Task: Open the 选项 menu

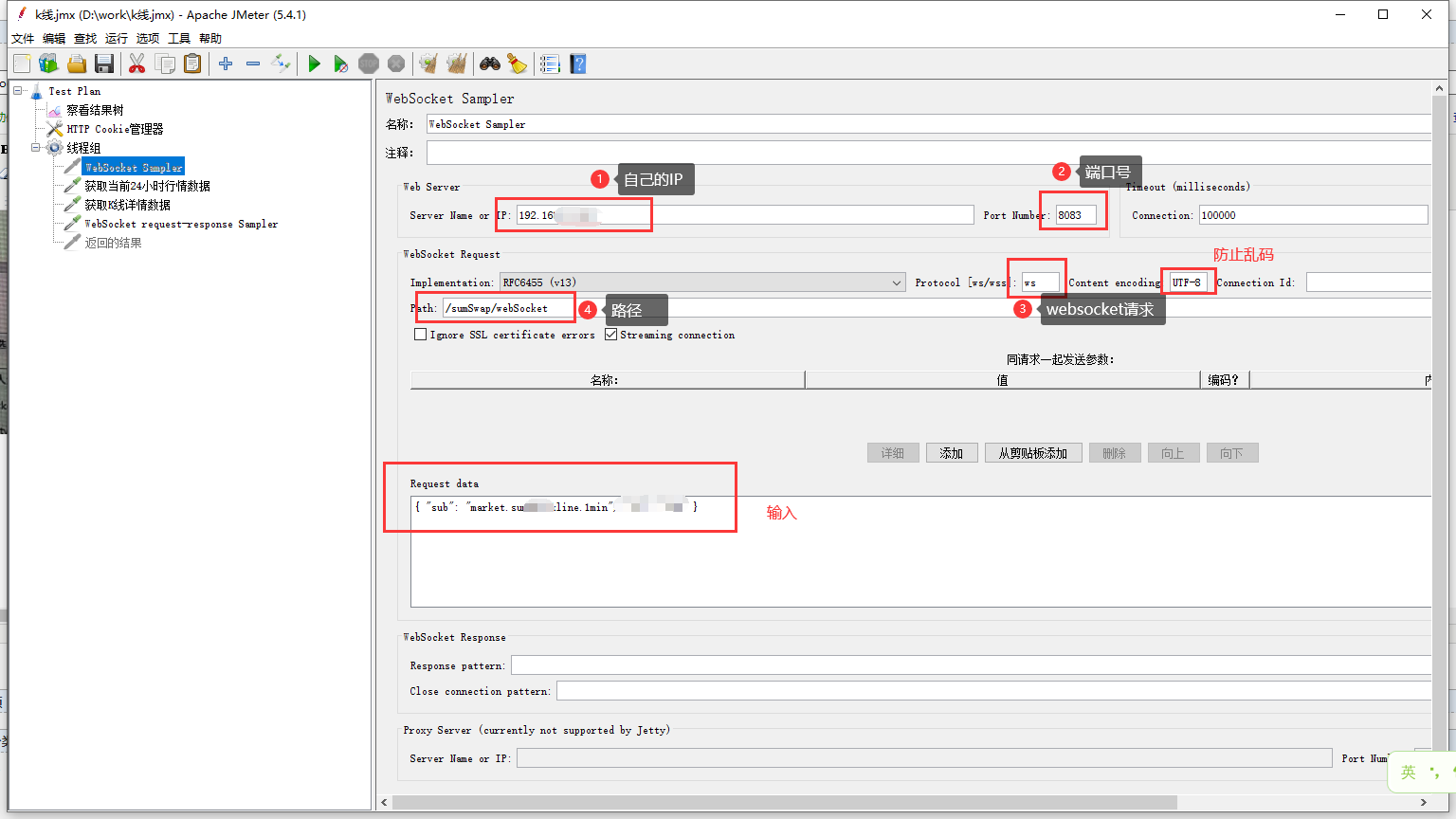Action: coord(148,39)
